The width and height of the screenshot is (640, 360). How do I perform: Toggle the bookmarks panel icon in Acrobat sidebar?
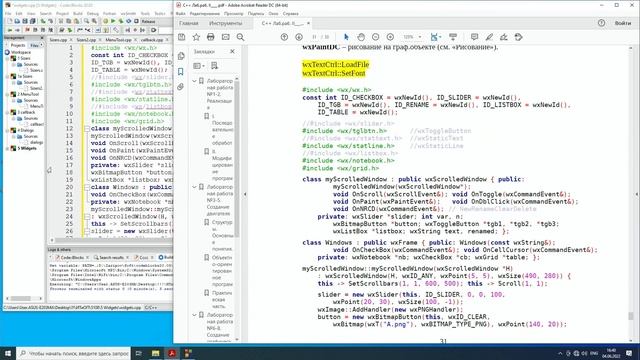181,72
